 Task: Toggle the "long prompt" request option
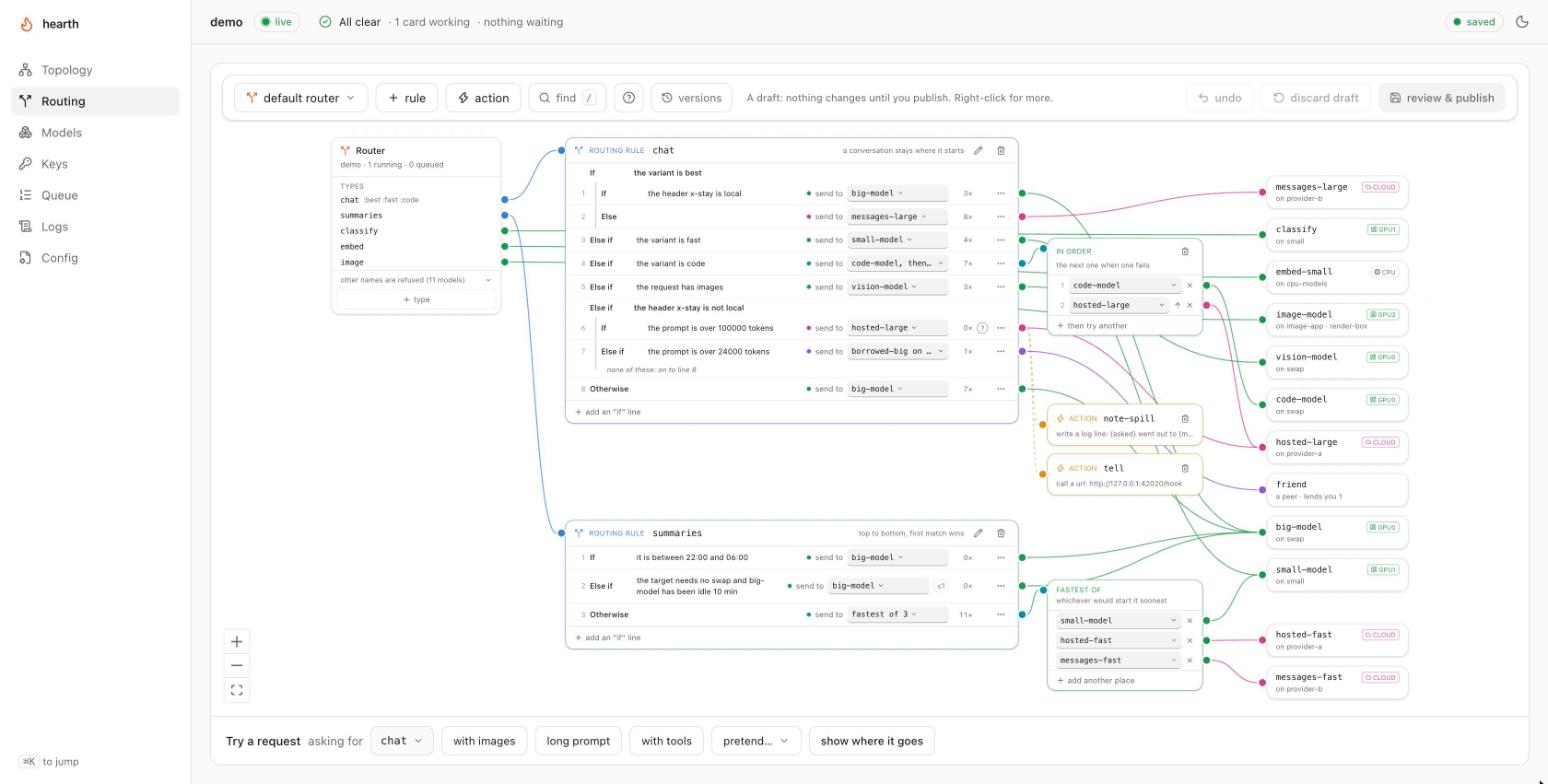click(578, 741)
